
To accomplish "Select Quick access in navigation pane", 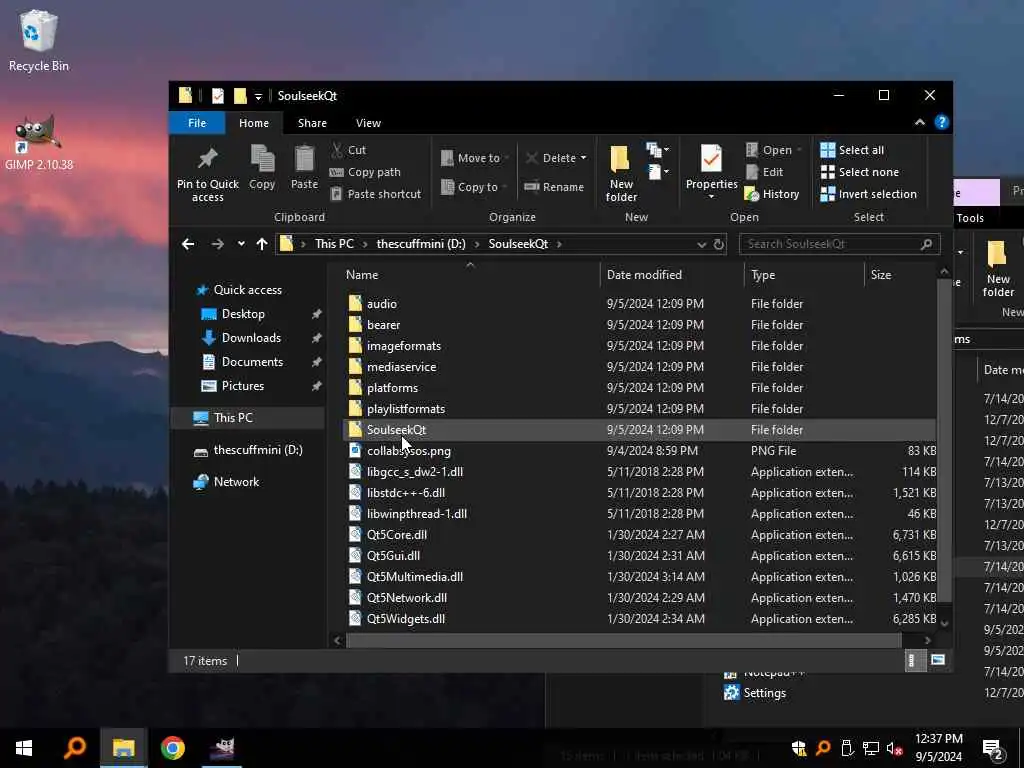I will [x=248, y=290].
